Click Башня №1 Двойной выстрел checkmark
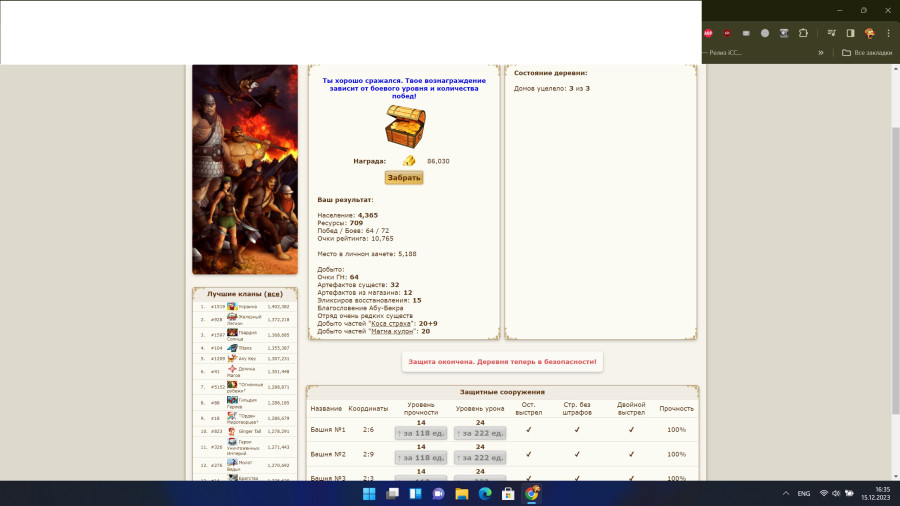This screenshot has height=506, width=900. (631, 429)
